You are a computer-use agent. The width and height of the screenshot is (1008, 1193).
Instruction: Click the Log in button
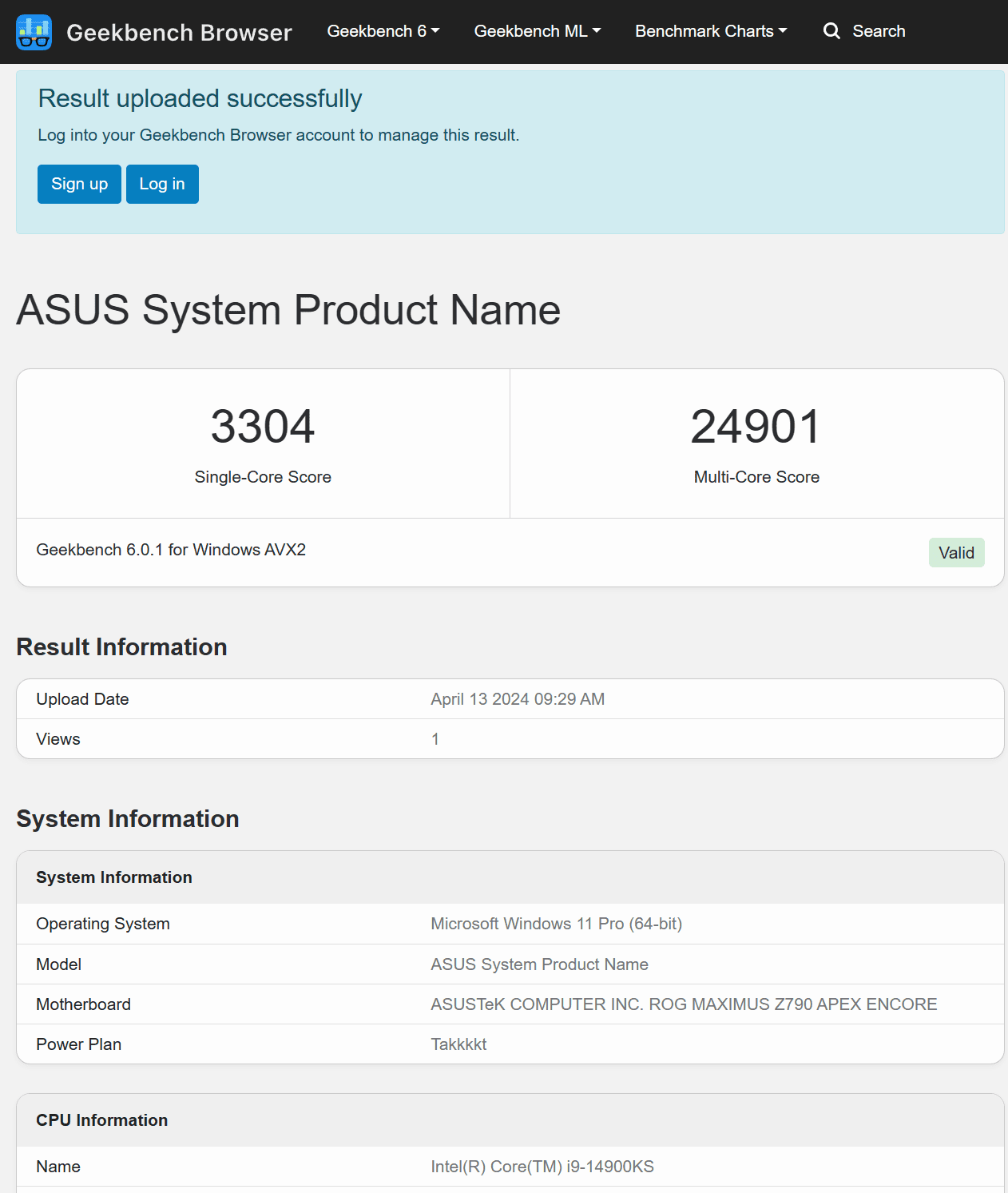pyautogui.click(x=162, y=184)
